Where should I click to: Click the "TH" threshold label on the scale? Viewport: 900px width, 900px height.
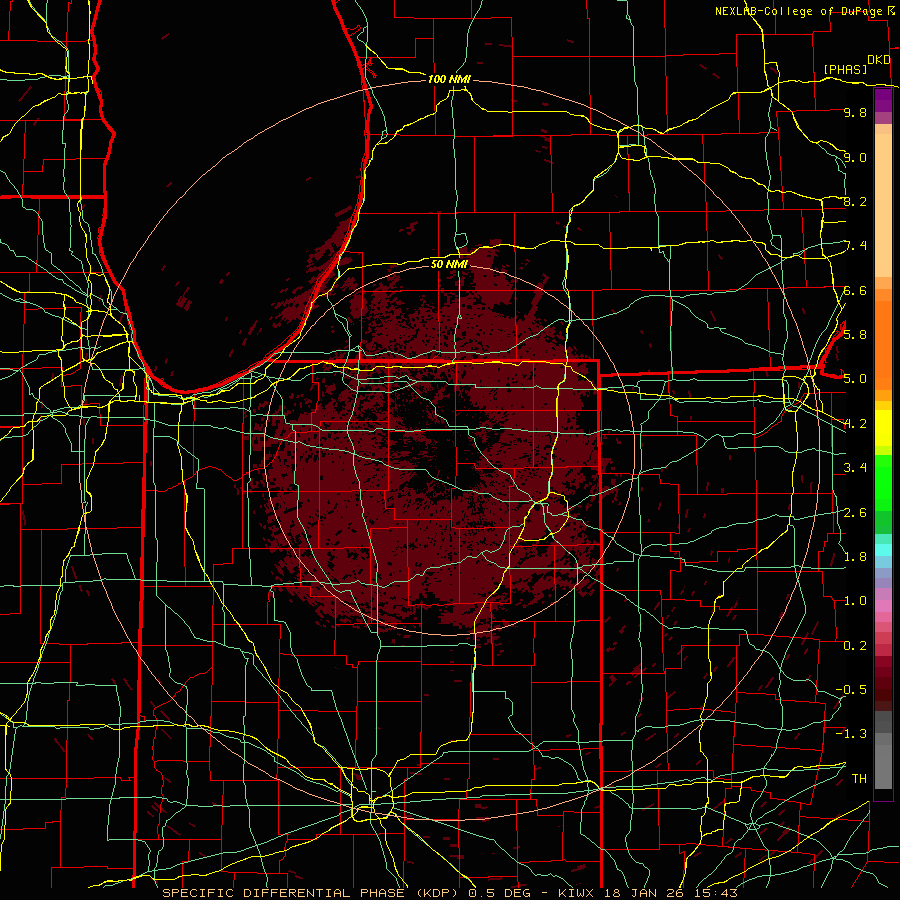tap(859, 778)
